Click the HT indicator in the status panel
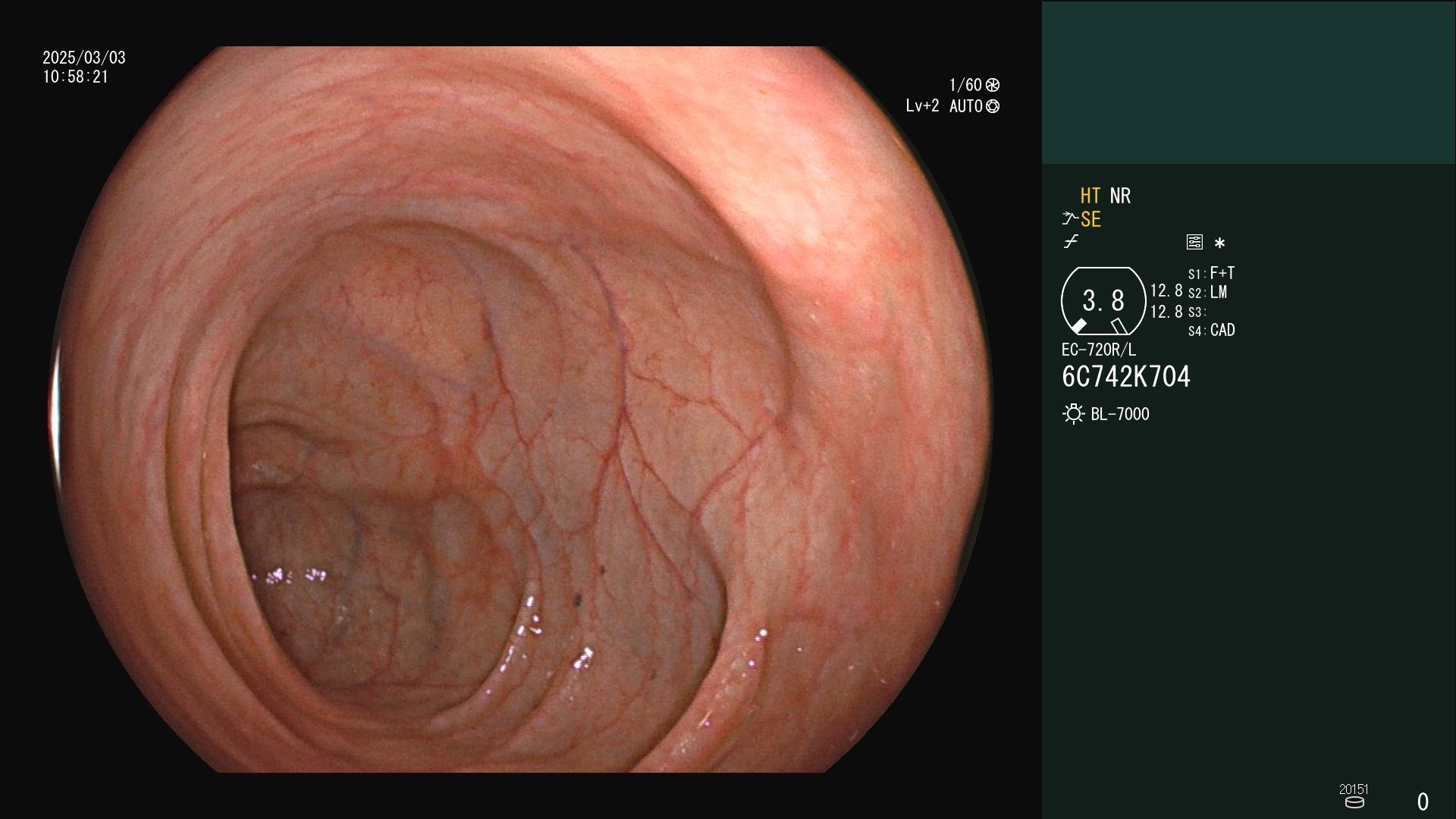1456x819 pixels. pos(1090,196)
